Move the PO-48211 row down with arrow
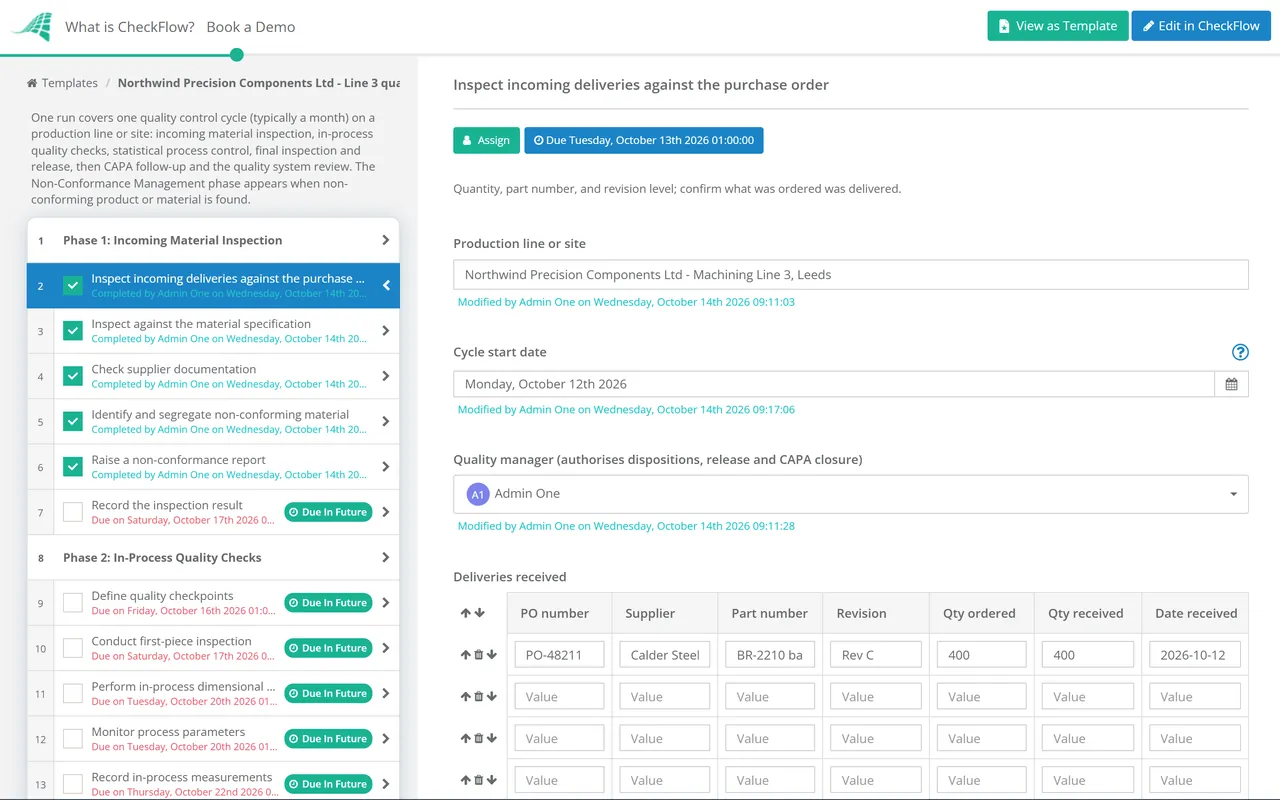 491,655
